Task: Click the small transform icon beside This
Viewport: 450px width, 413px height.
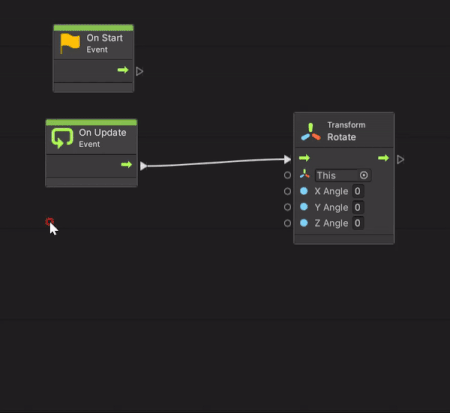Action: (x=304, y=174)
